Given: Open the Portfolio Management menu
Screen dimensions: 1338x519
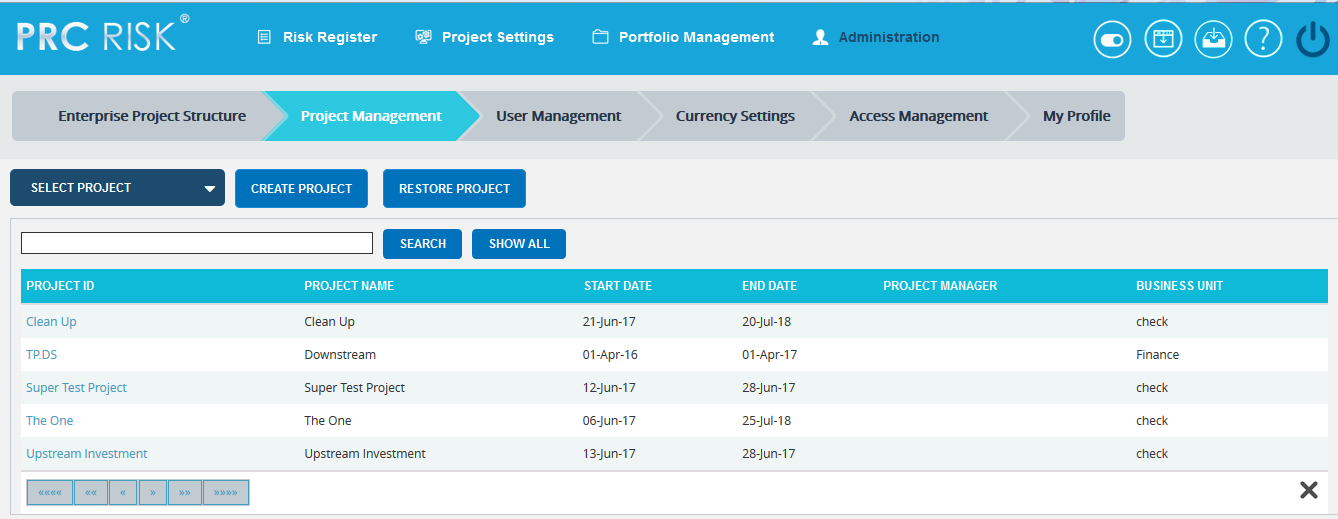Looking at the screenshot, I should (684, 37).
